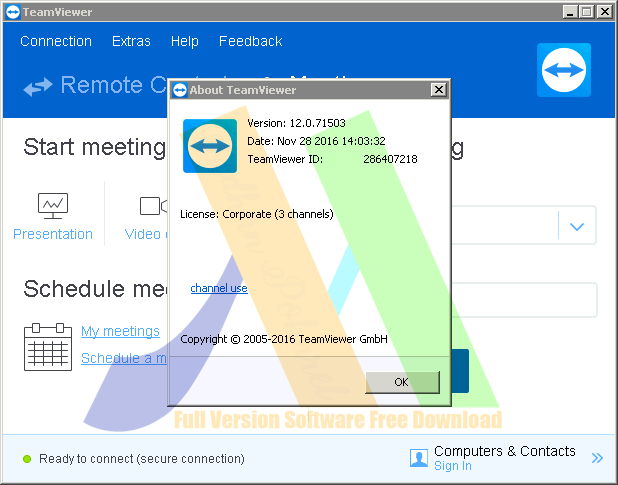Maximize the TeamViewer main window

tap(586, 12)
